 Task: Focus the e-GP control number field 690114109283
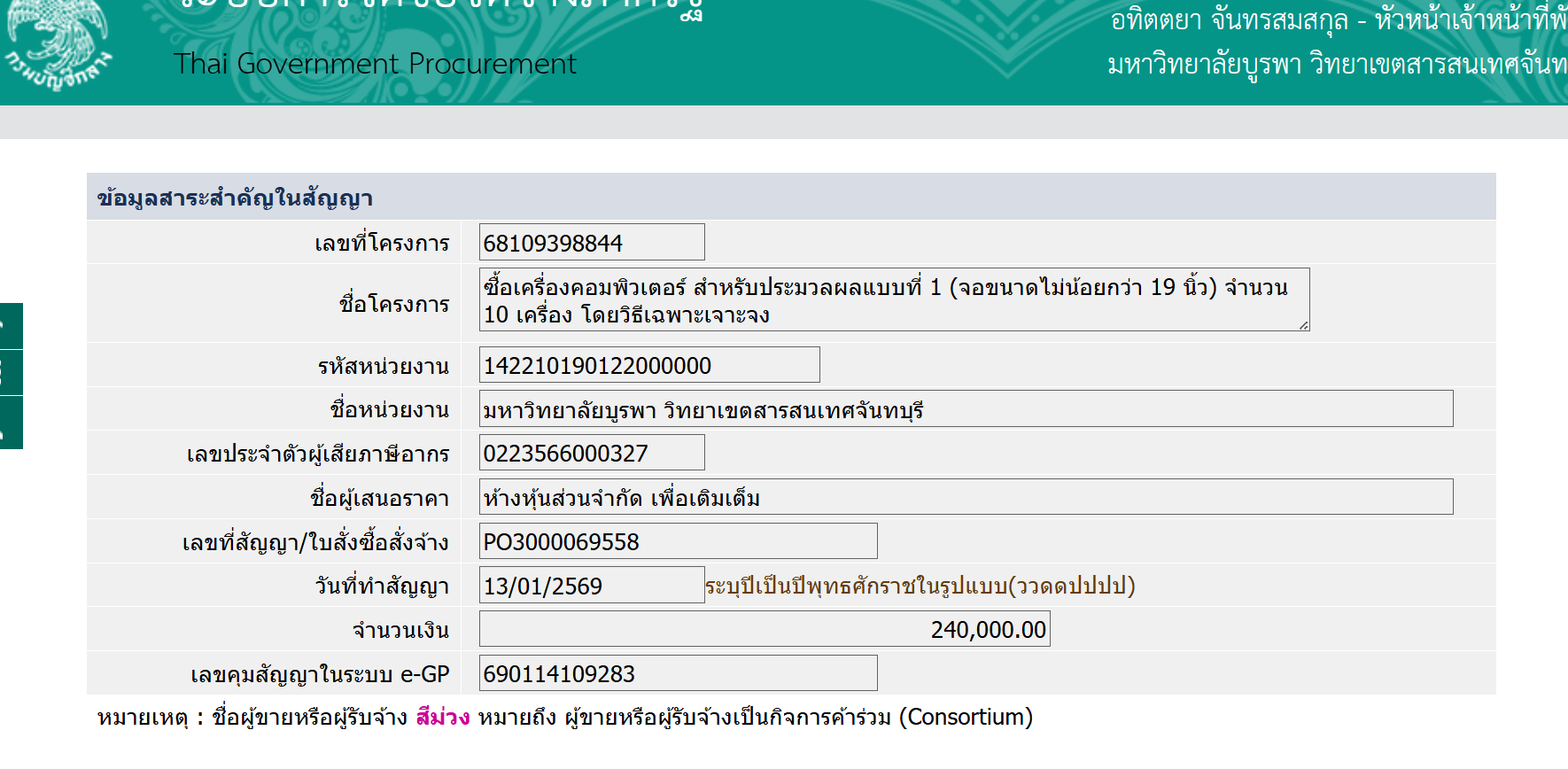click(x=678, y=673)
